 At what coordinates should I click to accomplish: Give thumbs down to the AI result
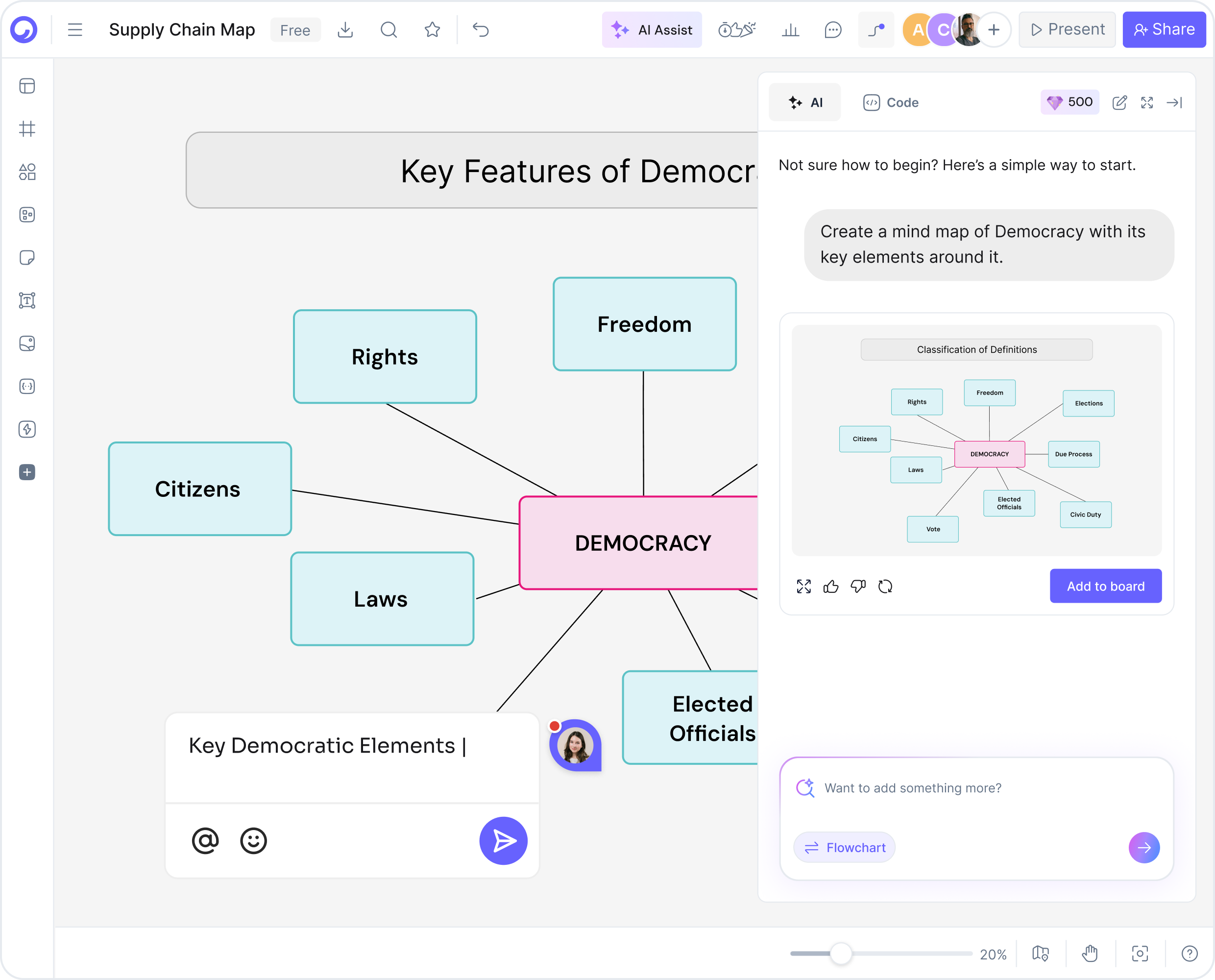(x=858, y=587)
